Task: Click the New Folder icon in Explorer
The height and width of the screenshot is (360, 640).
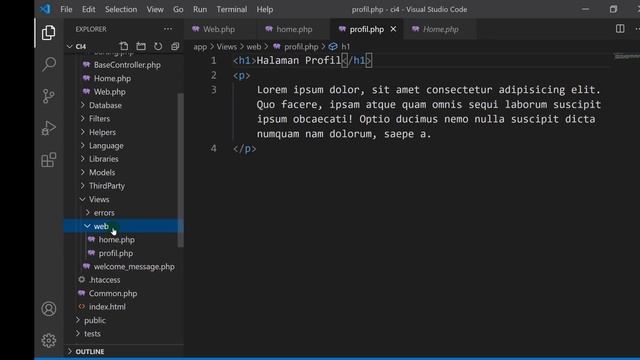Action: tap(141, 46)
